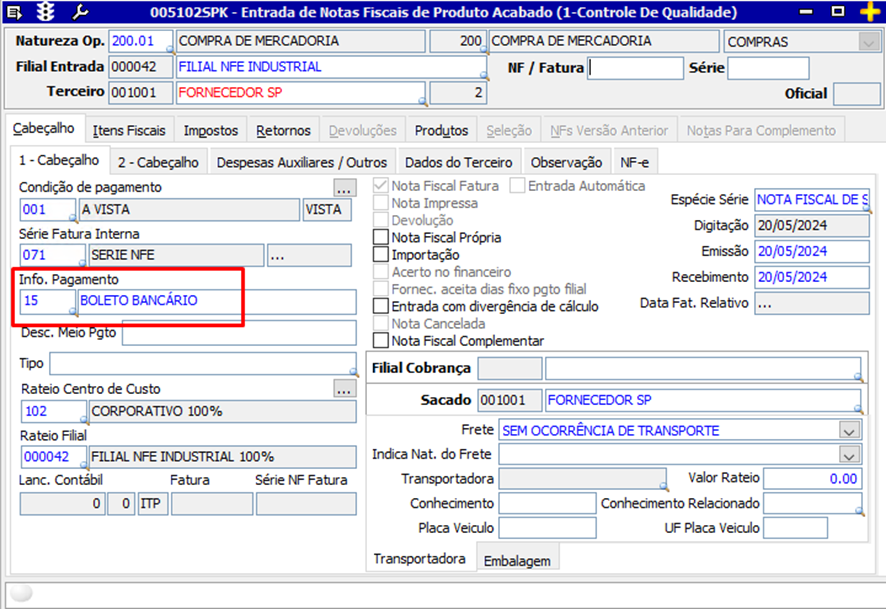Open lookup on Espécie Série field
Viewport: 886px width, 609px height.
point(866,209)
